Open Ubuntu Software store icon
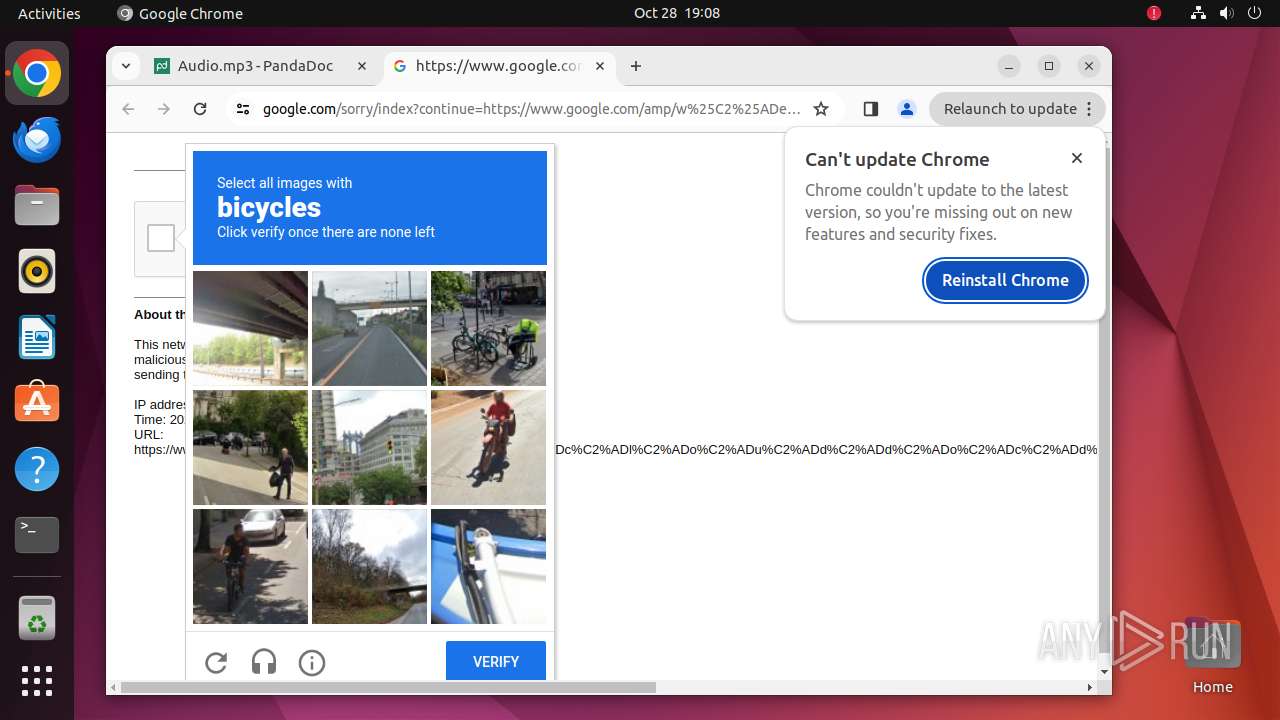Viewport: 1280px width, 720px height. click(37, 403)
